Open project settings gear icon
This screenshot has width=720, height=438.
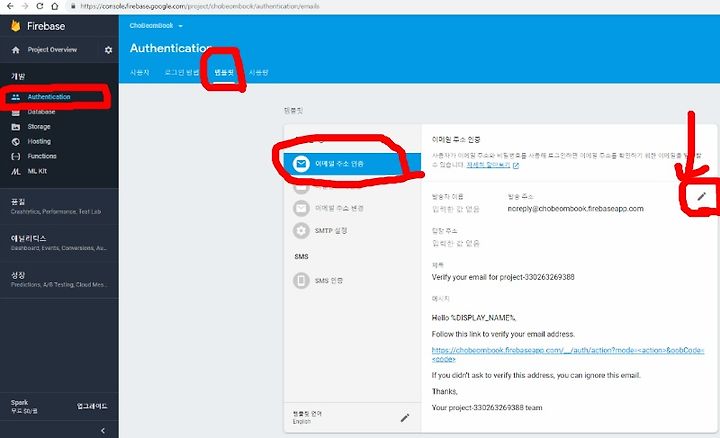point(108,50)
